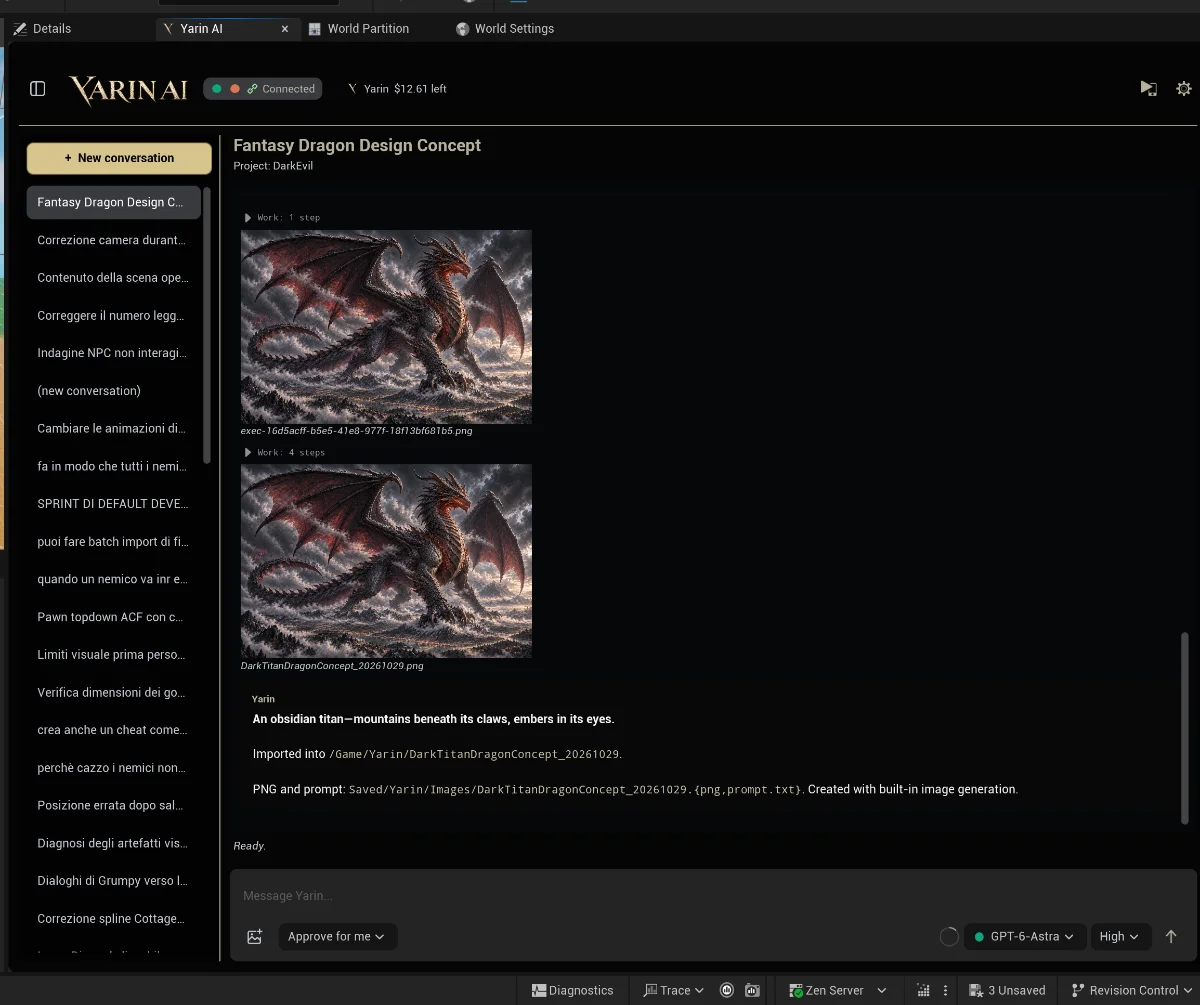The height and width of the screenshot is (1005, 1200).
Task: Click the Connected status indicator
Action: coord(263,89)
